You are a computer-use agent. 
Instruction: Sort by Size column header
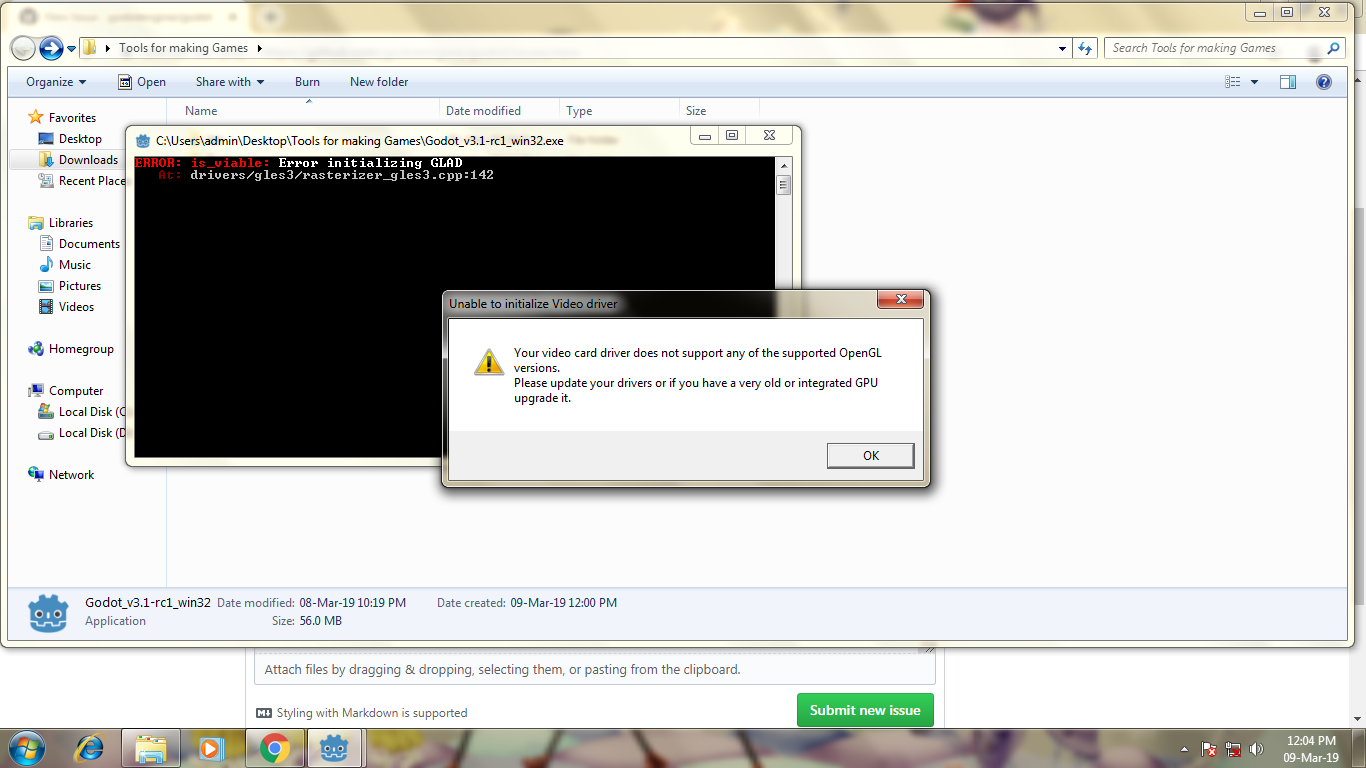(696, 111)
